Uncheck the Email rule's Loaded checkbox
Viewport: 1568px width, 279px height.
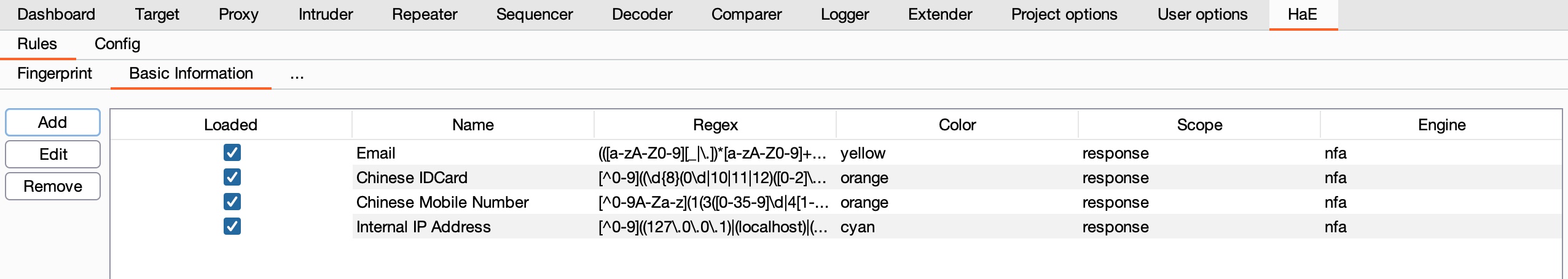pos(232,152)
